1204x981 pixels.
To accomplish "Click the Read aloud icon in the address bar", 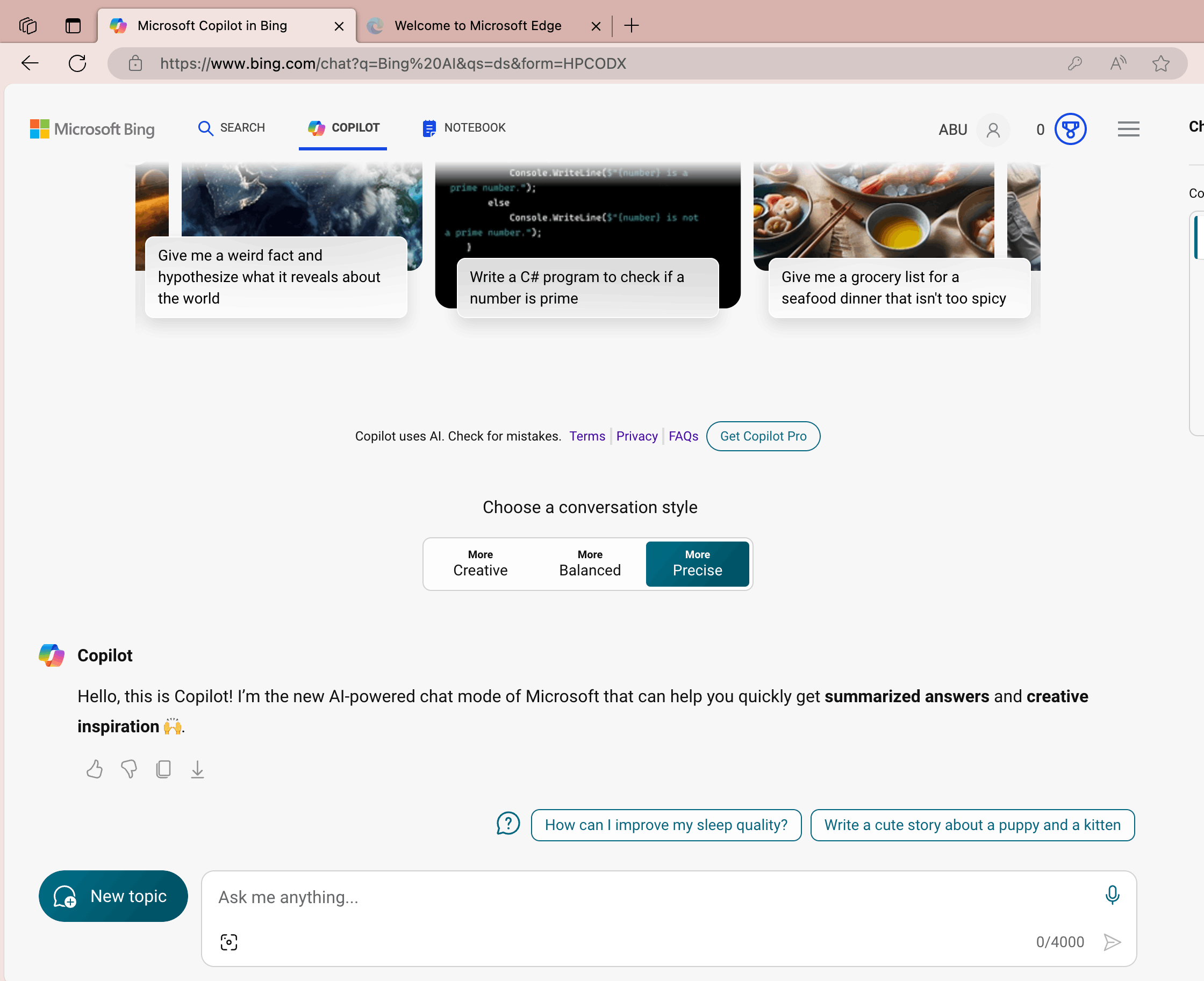I will tap(1117, 63).
